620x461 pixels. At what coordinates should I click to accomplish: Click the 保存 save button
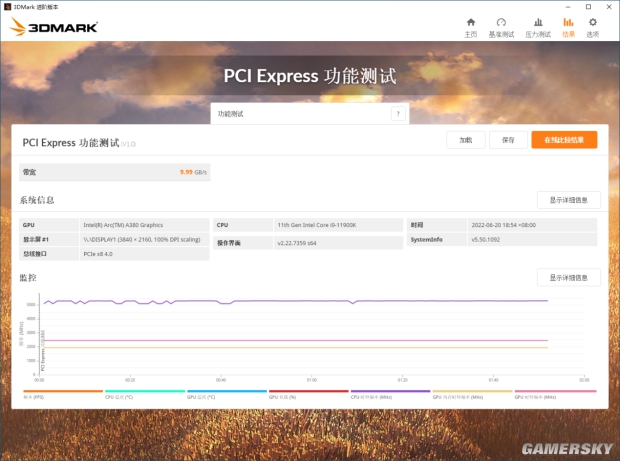click(508, 140)
